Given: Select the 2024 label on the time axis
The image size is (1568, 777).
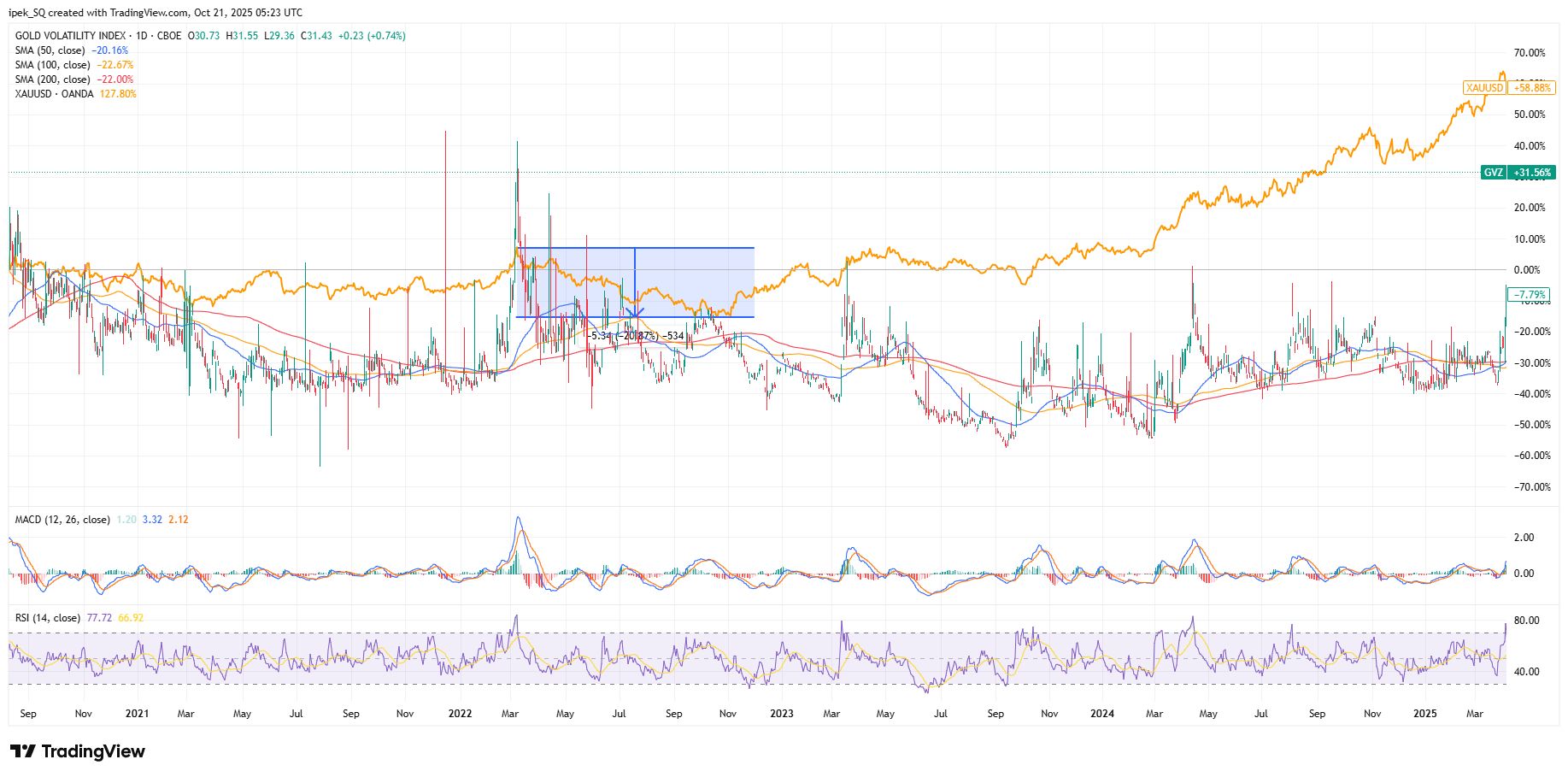Looking at the screenshot, I should [x=1101, y=713].
